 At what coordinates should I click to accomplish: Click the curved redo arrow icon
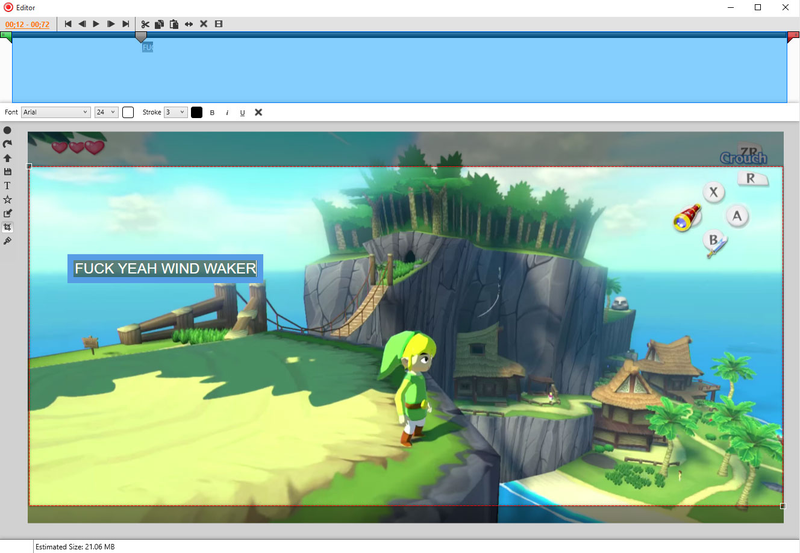[7, 144]
